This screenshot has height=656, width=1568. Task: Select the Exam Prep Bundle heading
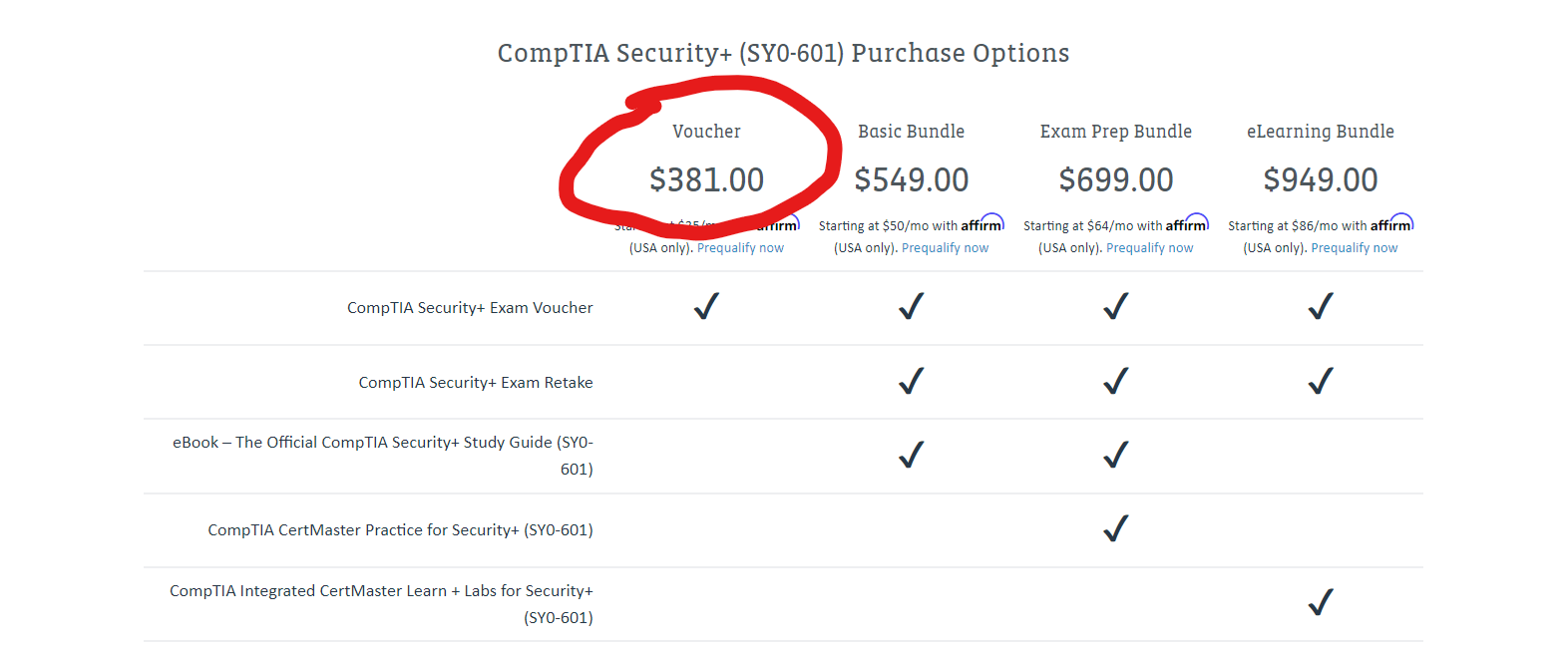pos(1115,132)
